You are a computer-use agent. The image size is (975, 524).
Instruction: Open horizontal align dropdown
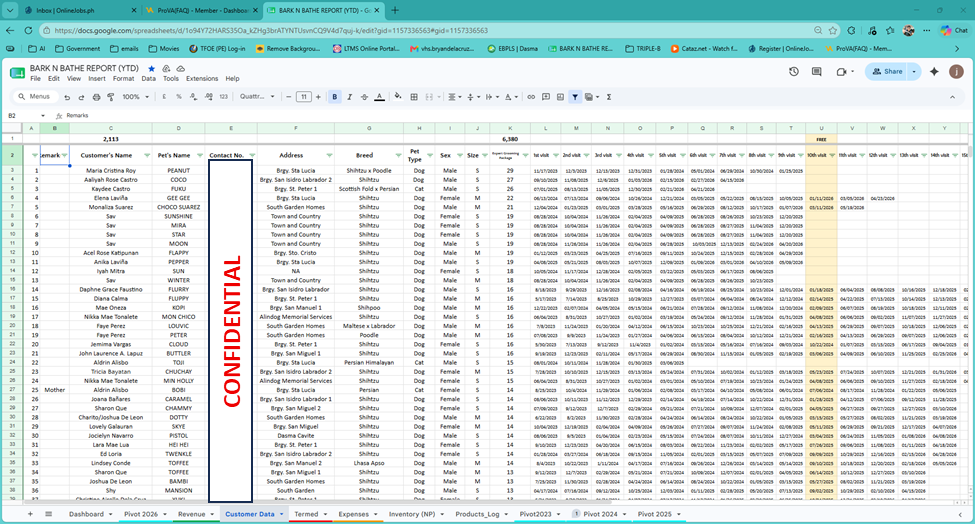point(455,97)
